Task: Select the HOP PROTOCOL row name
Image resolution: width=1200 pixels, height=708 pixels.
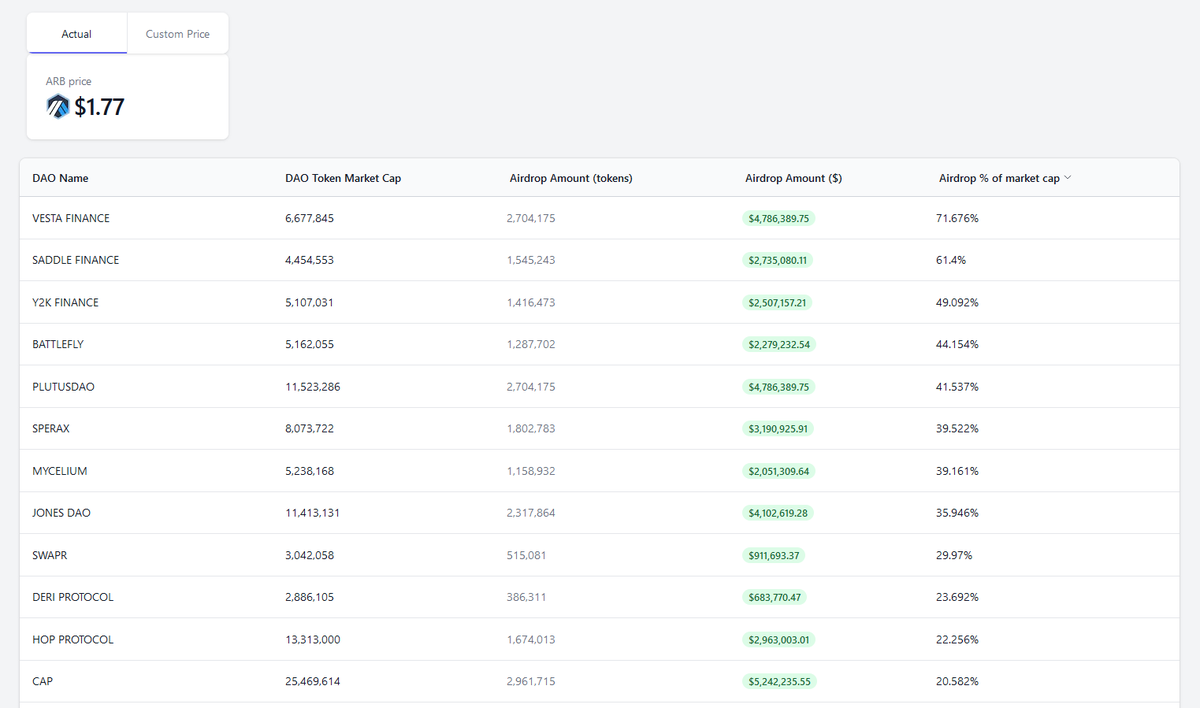Action: [x=73, y=639]
